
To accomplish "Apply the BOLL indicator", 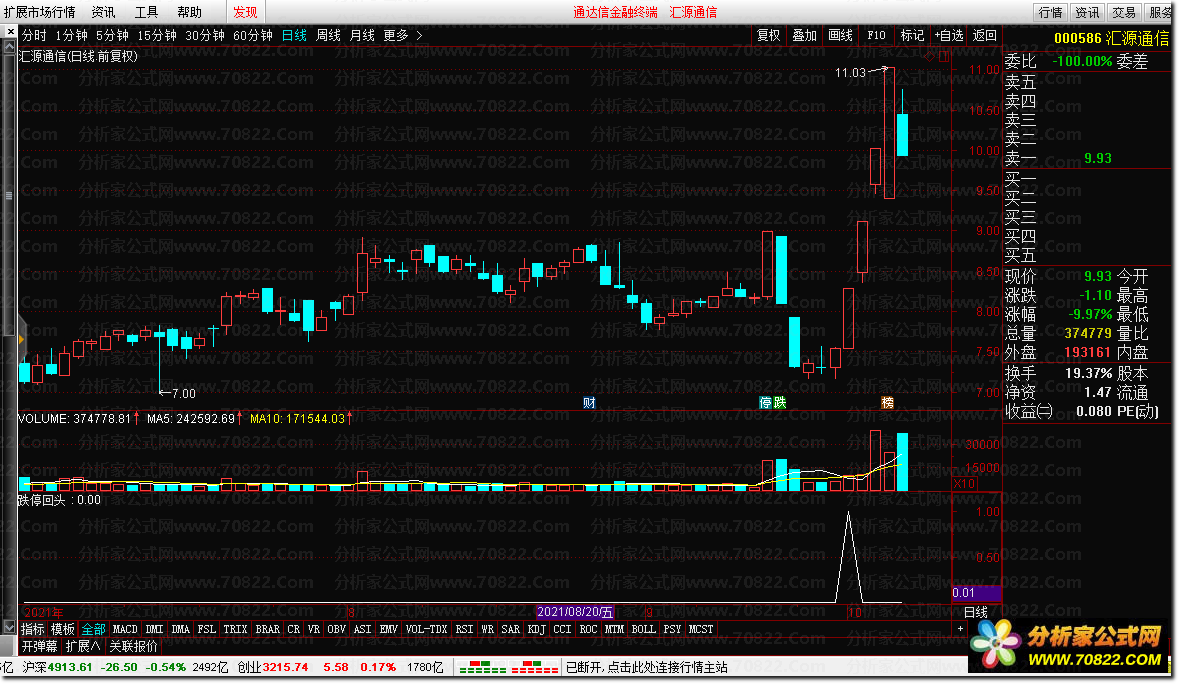I will 643,629.
